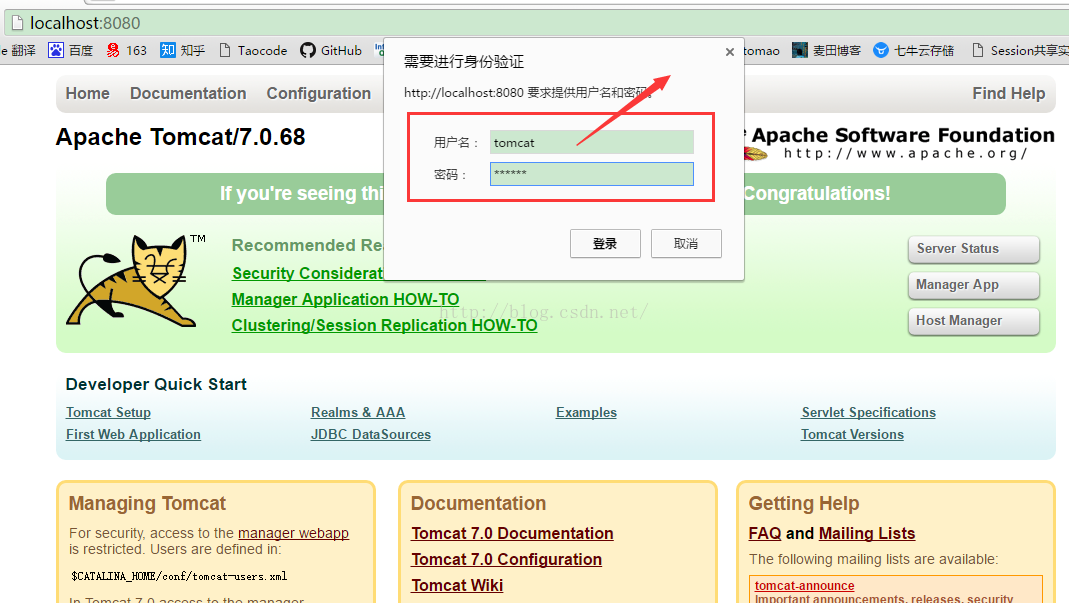Open the Mailing Lists link

(867, 533)
